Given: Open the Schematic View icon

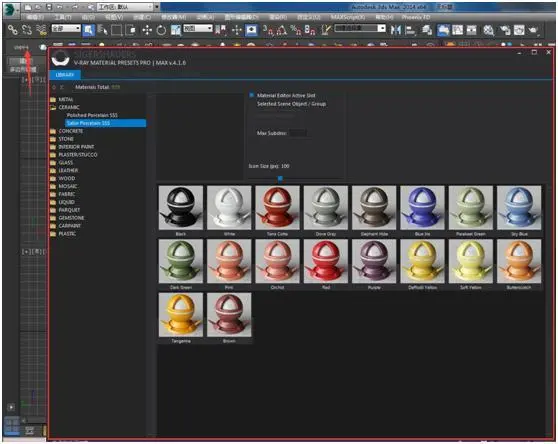Looking at the screenshot, I should [472, 30].
